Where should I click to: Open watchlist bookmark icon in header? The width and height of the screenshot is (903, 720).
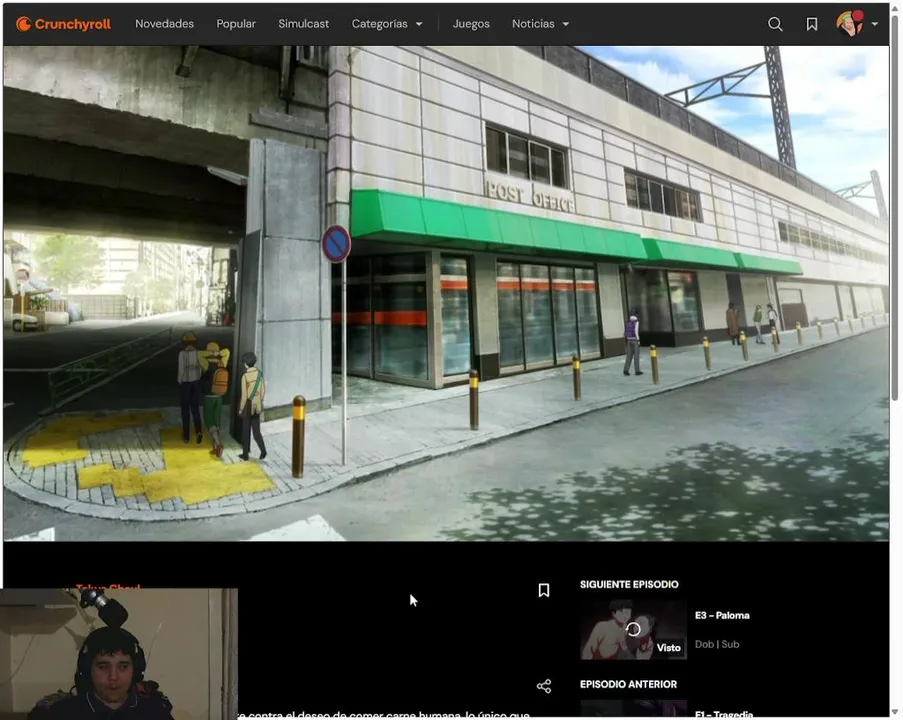[811, 24]
